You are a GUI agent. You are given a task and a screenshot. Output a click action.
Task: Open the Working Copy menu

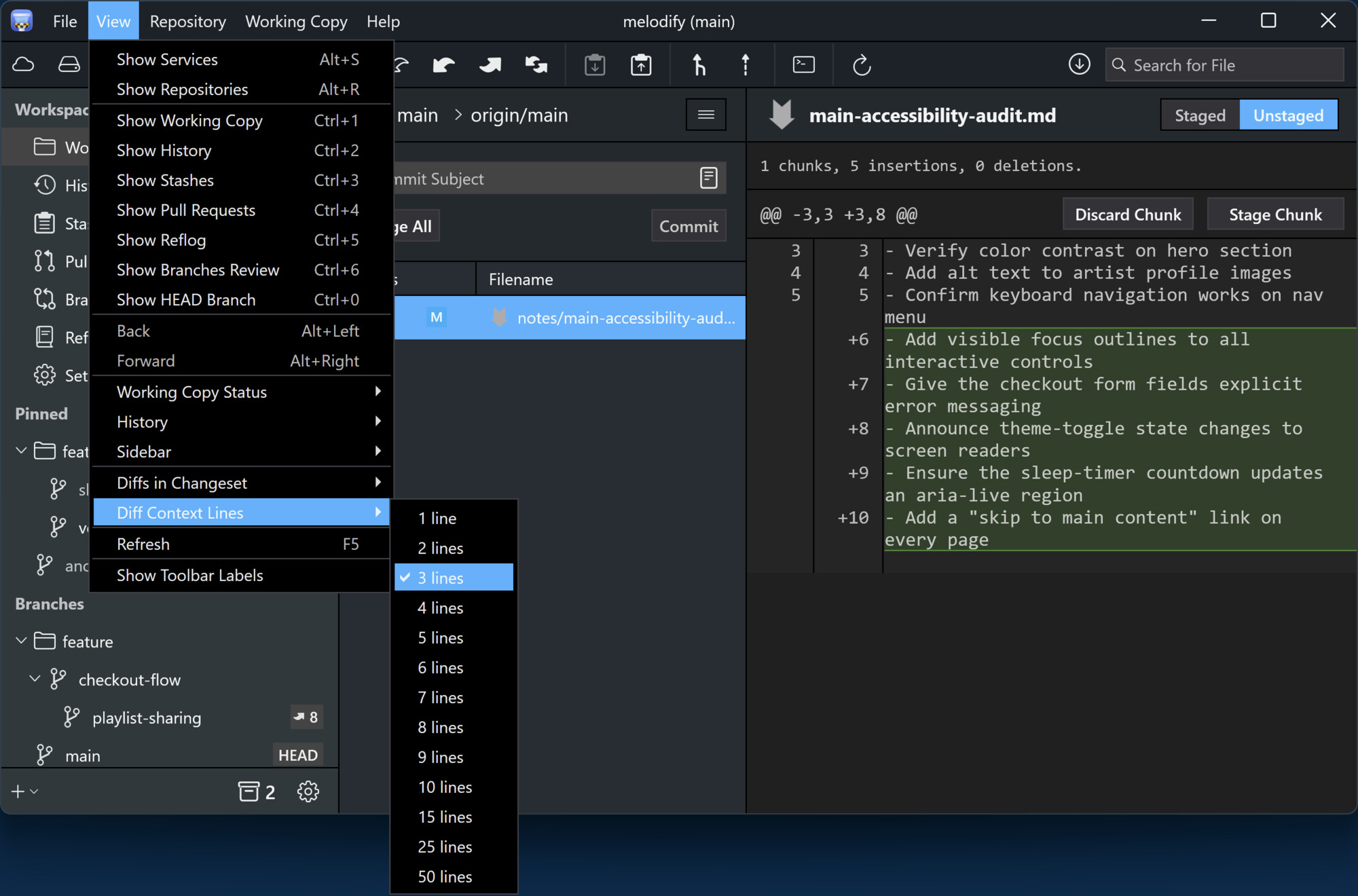tap(296, 21)
